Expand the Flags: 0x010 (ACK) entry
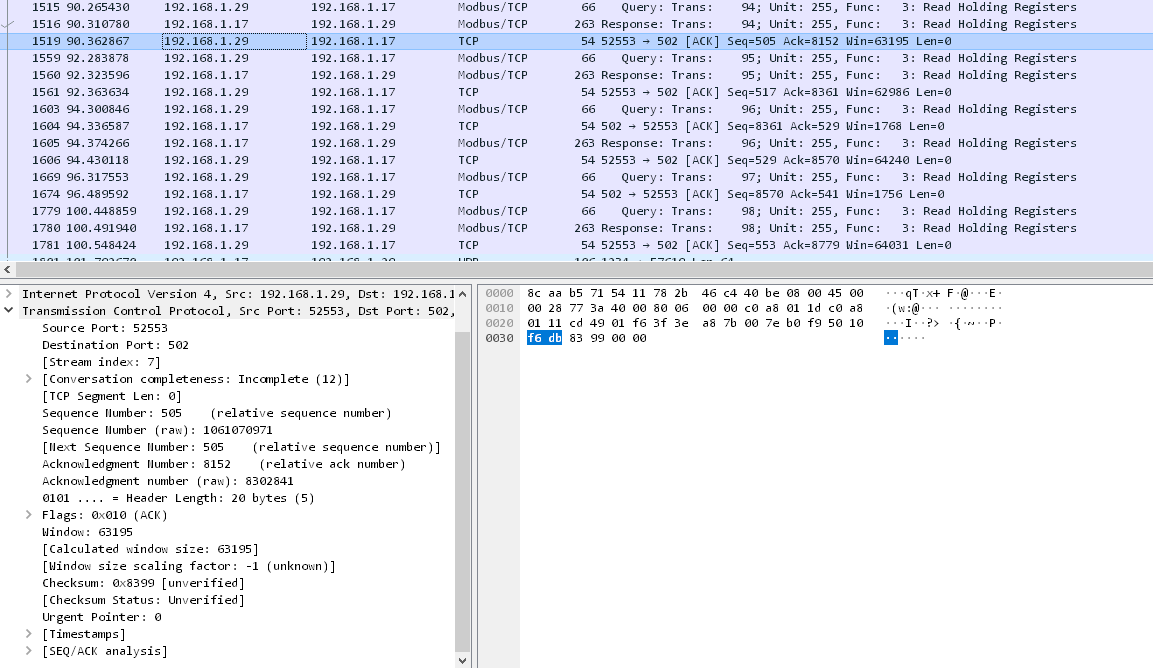 coord(29,515)
